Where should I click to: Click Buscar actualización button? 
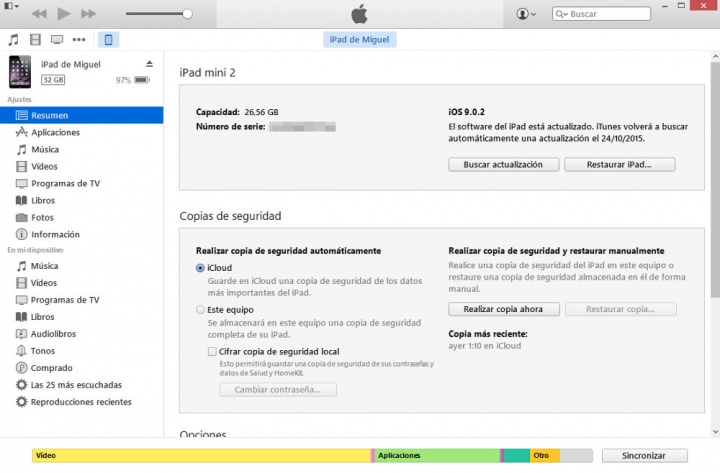[504, 164]
